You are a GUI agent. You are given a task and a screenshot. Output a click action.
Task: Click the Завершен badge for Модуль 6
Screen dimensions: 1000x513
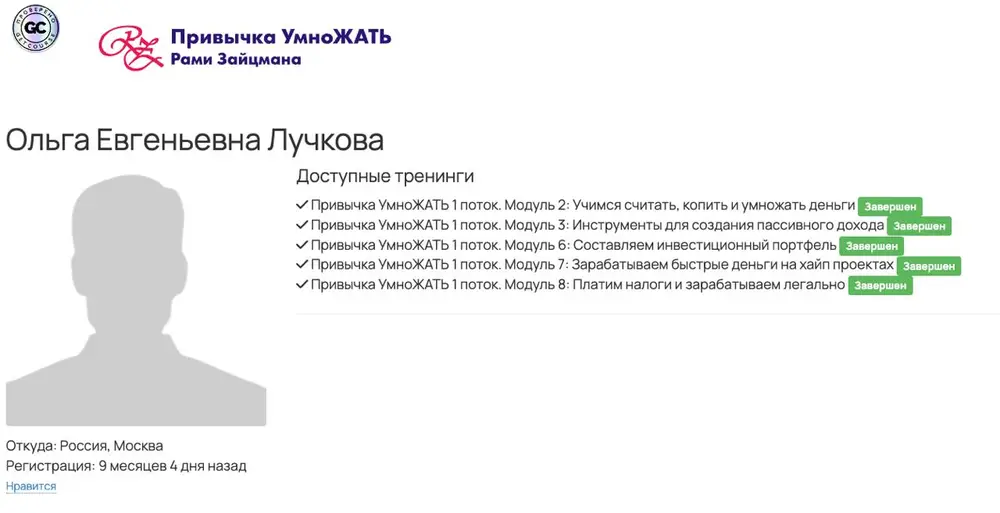871,246
